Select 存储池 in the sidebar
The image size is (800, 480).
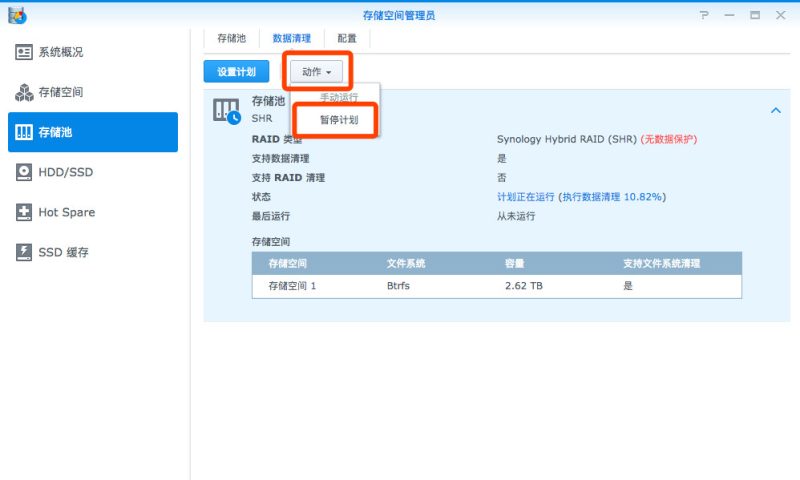click(93, 132)
